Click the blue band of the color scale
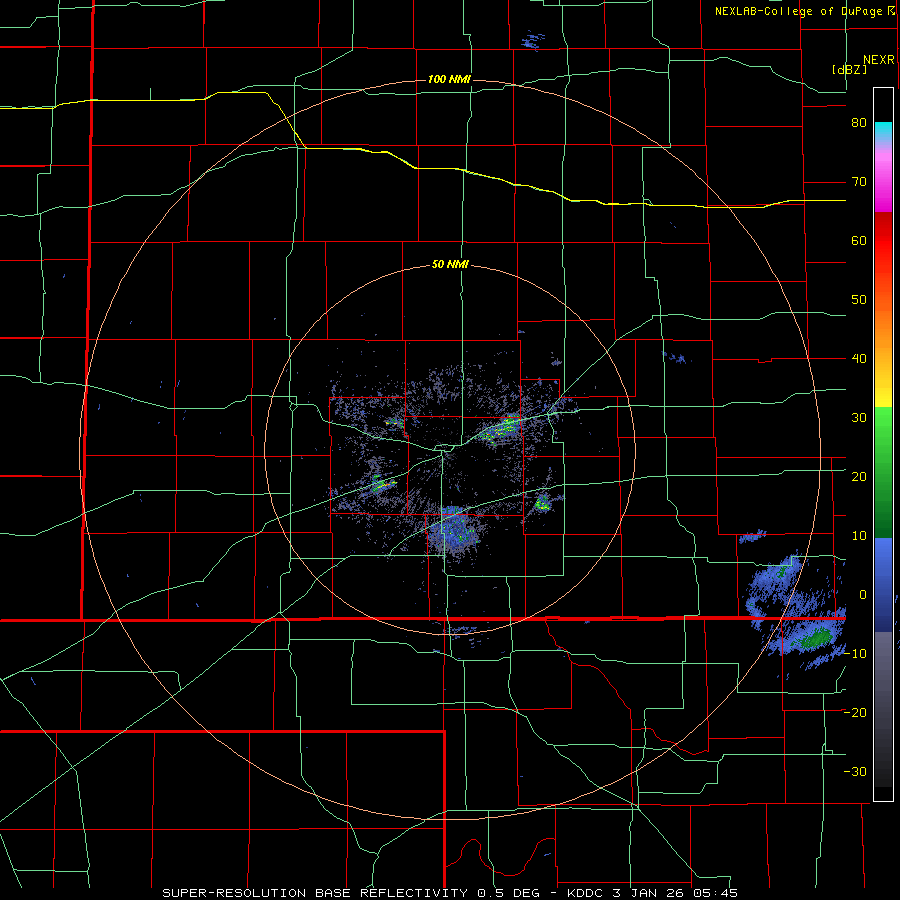This screenshot has height=900, width=900. click(x=883, y=583)
